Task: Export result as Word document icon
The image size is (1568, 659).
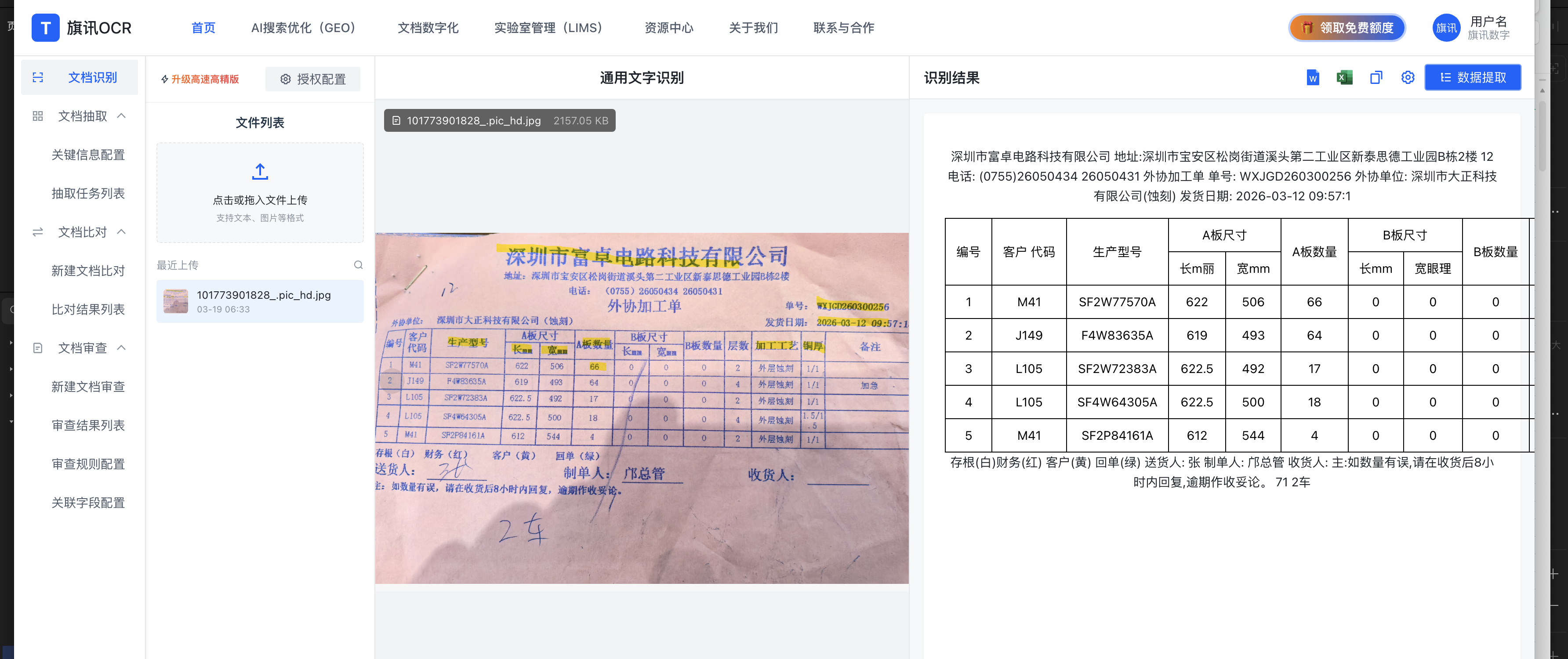Action: (1312, 78)
